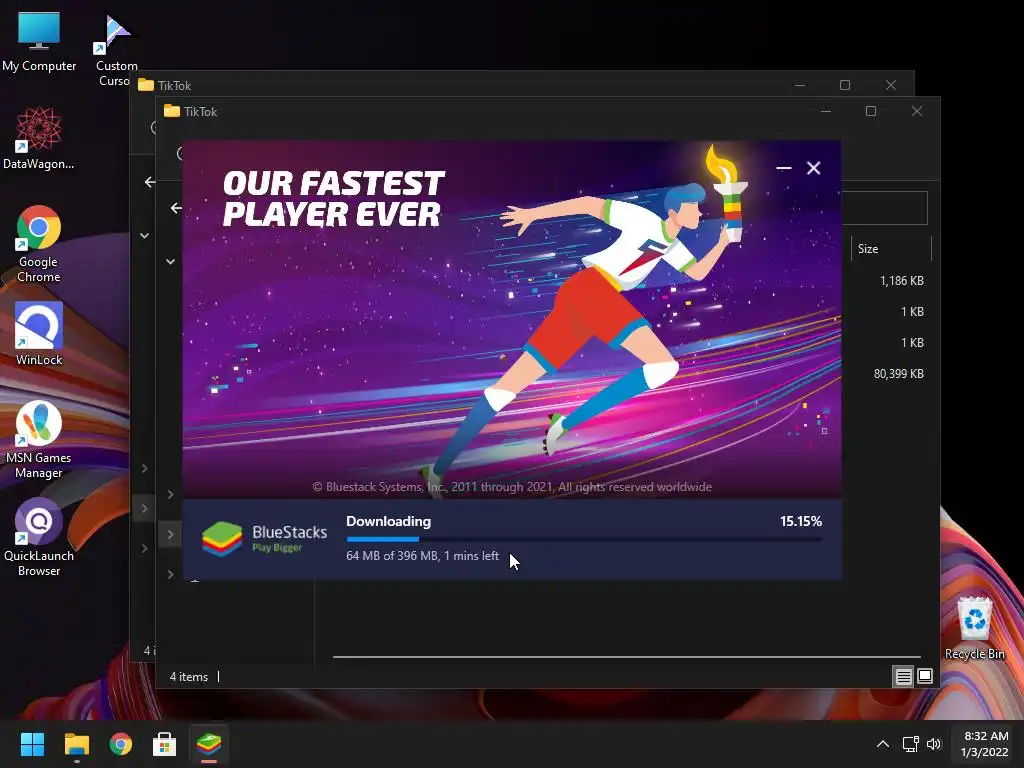
Task: Open DataWagon desktop shortcut
Action: [x=39, y=138]
